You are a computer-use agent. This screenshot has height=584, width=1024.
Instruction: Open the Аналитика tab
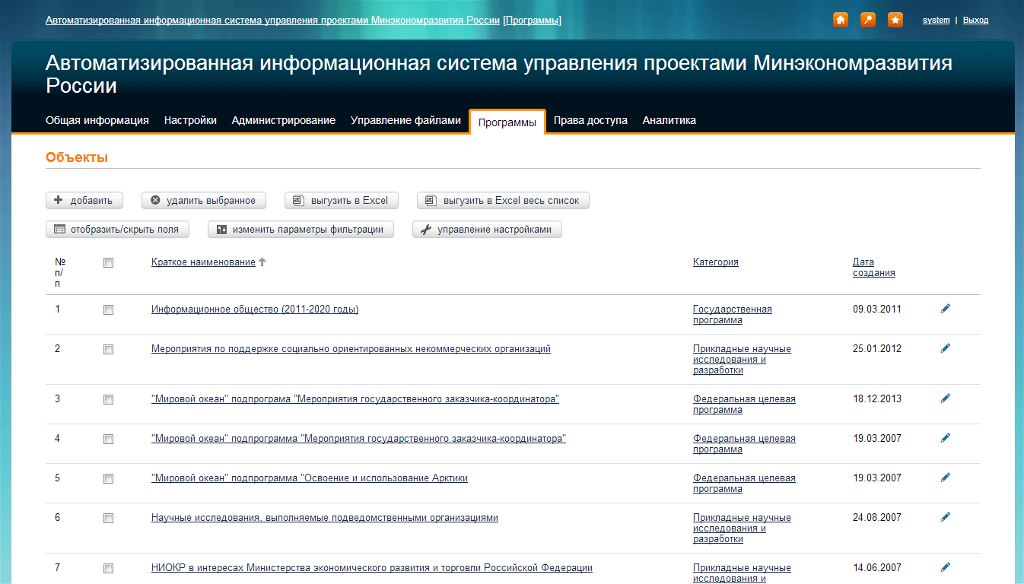tap(669, 120)
